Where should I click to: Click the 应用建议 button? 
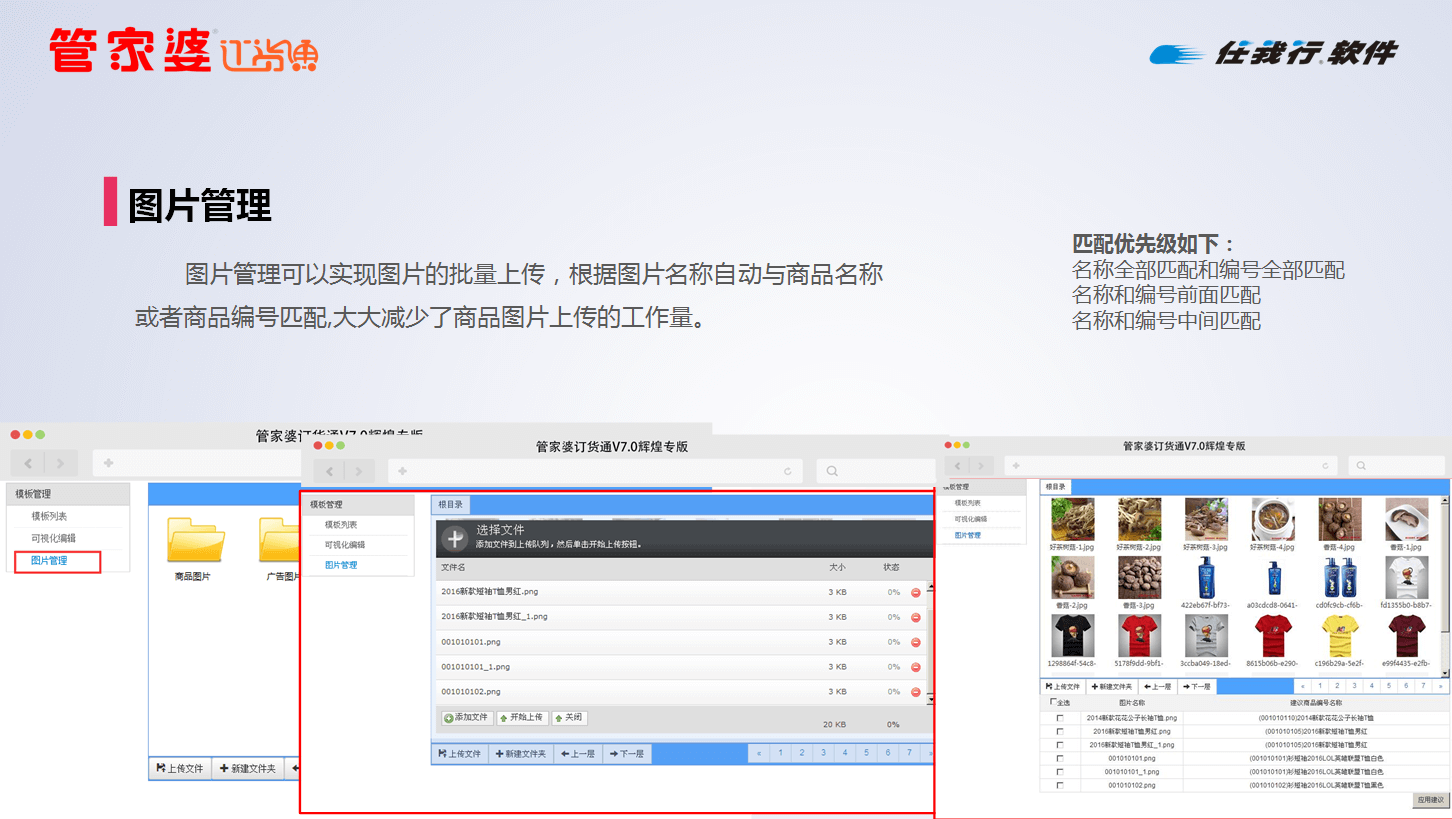point(1430,800)
